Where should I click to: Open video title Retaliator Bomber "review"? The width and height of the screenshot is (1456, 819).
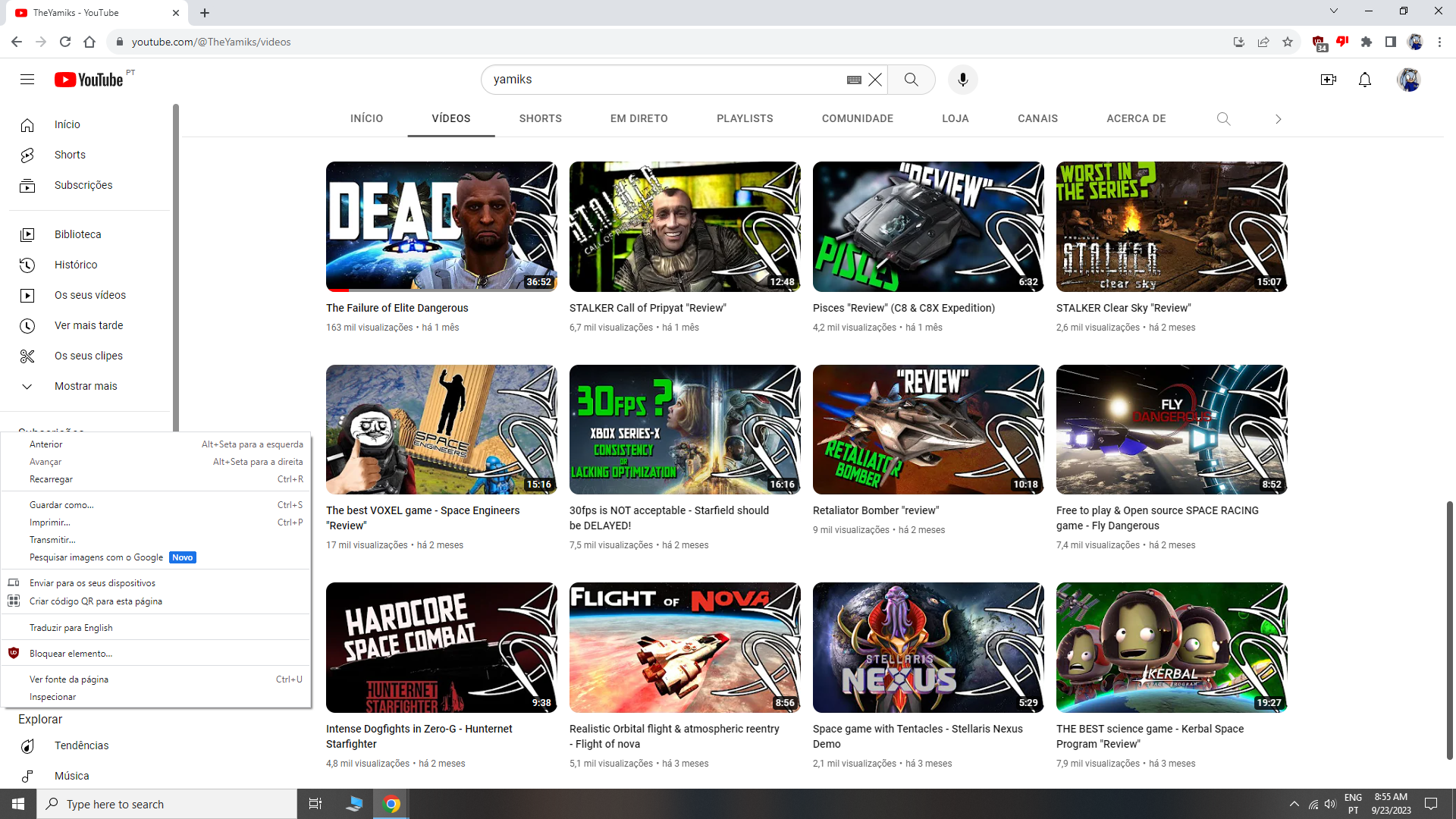point(876,510)
